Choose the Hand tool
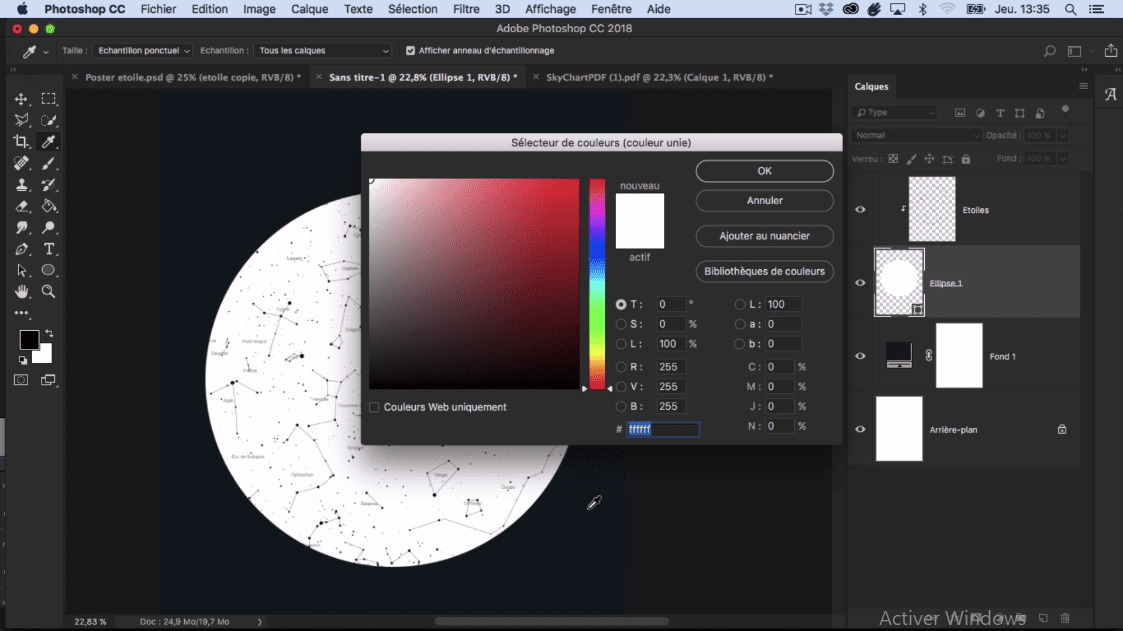 (21, 292)
